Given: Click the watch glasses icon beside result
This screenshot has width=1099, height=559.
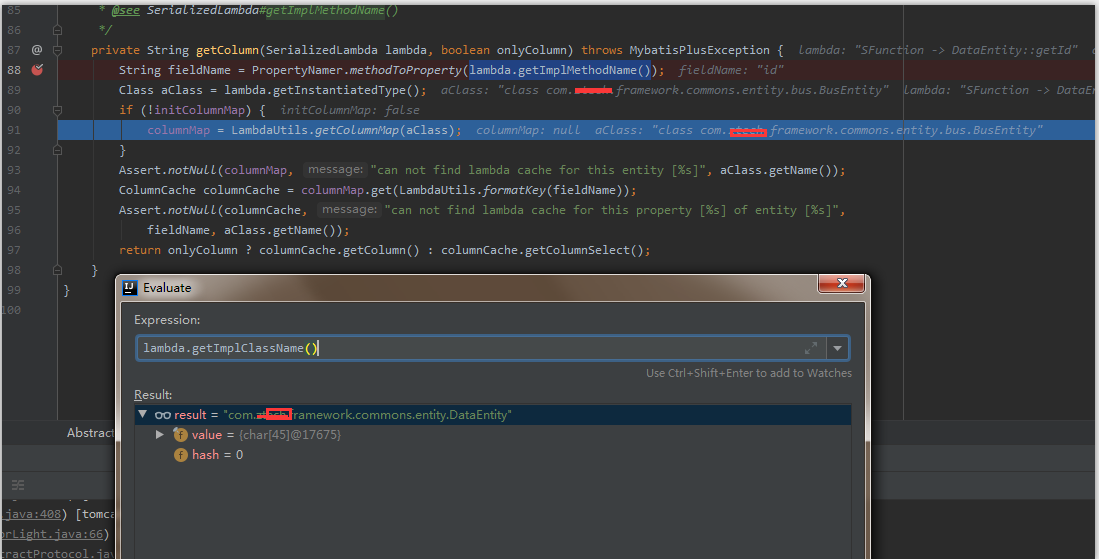Looking at the screenshot, I should click(162, 415).
